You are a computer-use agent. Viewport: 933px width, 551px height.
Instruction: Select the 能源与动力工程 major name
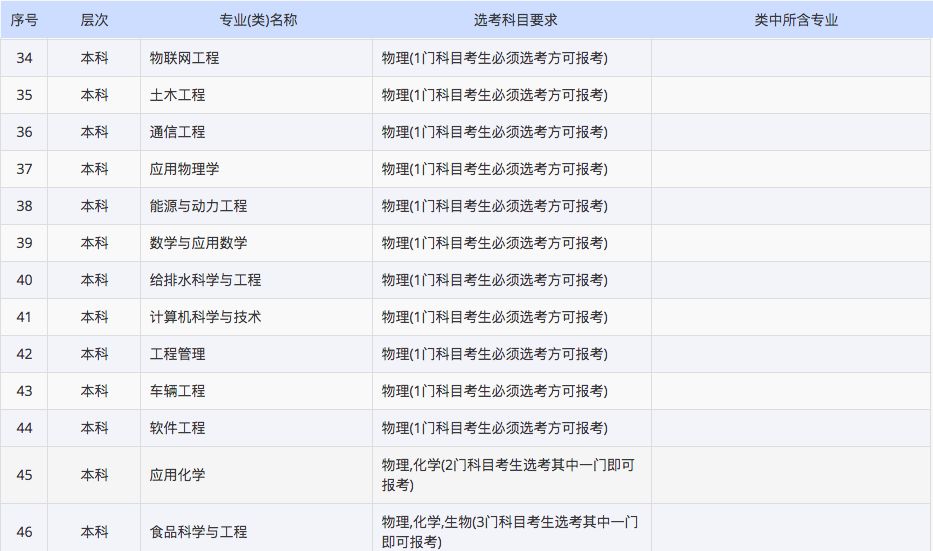(198, 206)
